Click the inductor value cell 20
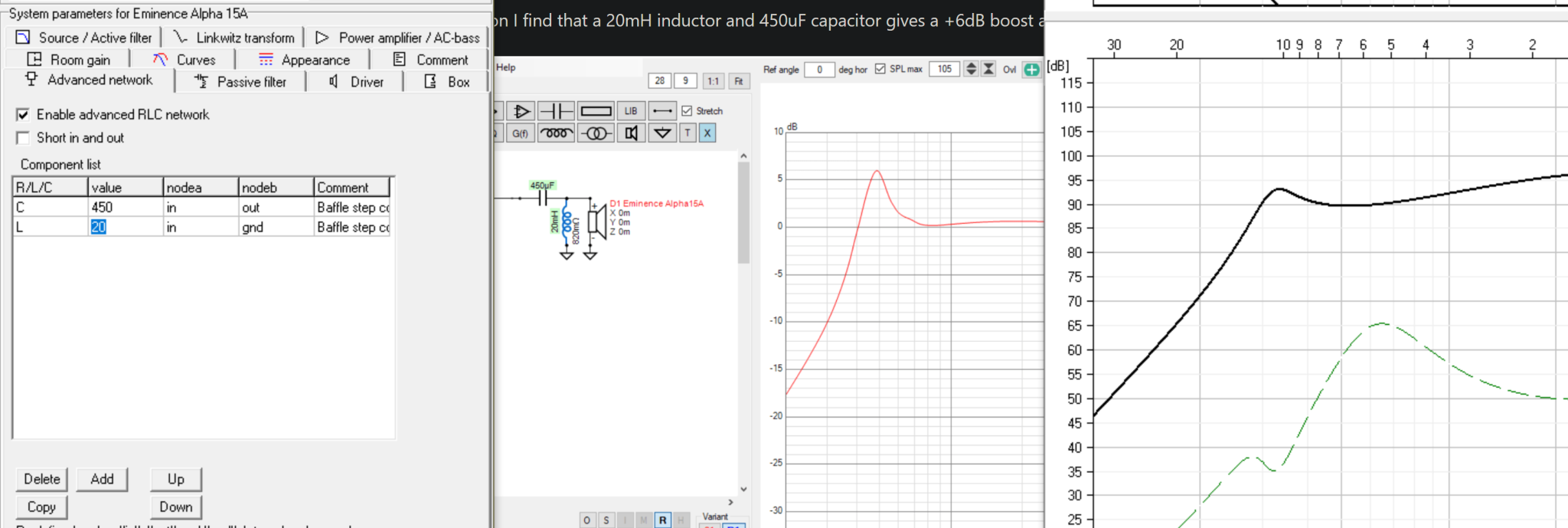 pos(126,228)
